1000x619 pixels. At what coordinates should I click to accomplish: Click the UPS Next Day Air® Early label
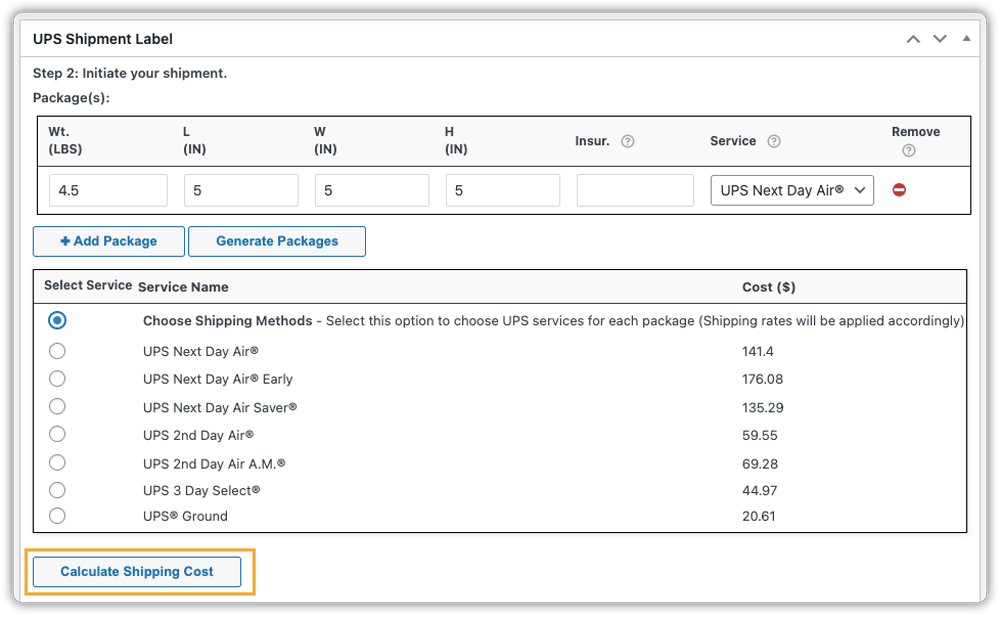coord(217,379)
